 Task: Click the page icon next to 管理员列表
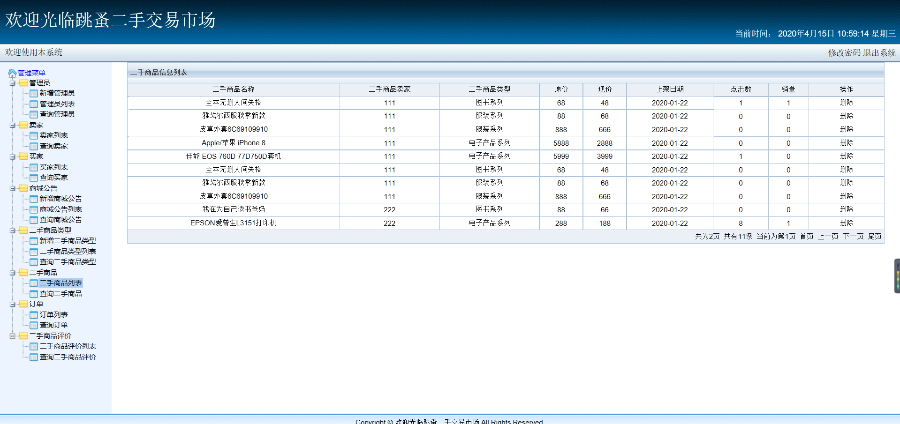coord(33,104)
